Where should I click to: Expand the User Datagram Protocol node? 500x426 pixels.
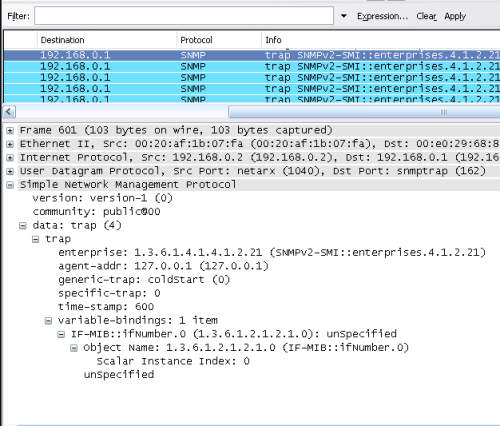(10, 171)
